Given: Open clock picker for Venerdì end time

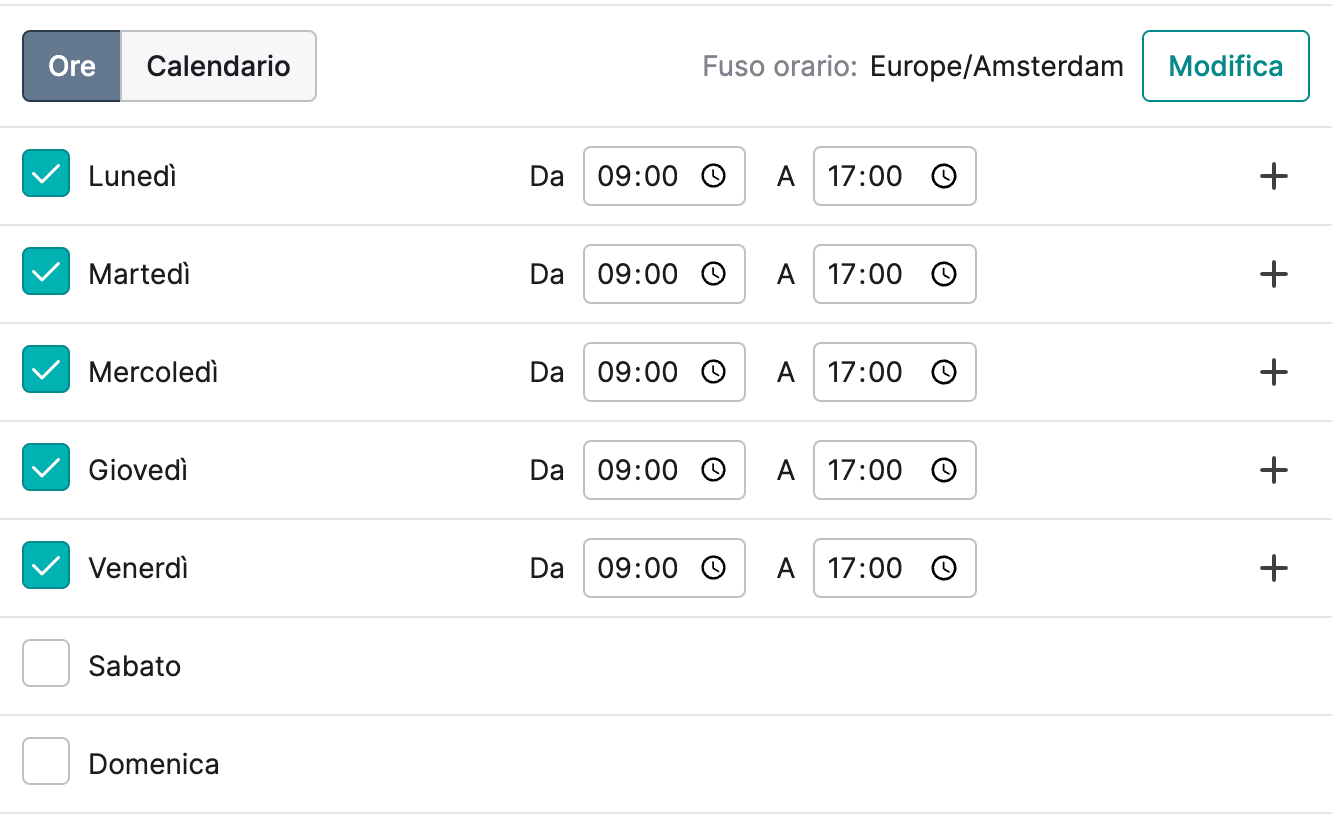Looking at the screenshot, I should tap(944, 568).
